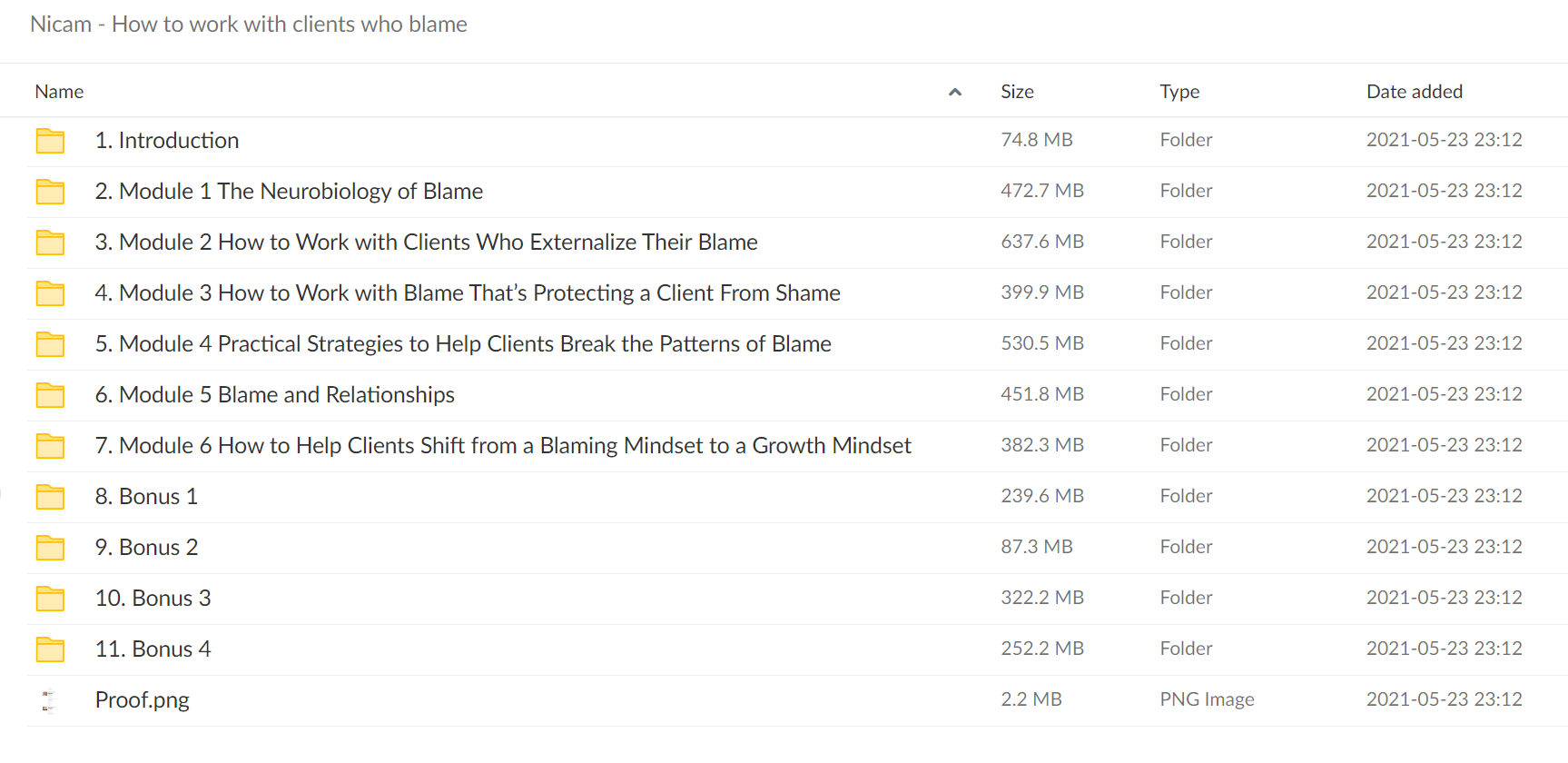Open the 9. Bonus 2 folder
The image size is (1568, 763).
point(146,548)
